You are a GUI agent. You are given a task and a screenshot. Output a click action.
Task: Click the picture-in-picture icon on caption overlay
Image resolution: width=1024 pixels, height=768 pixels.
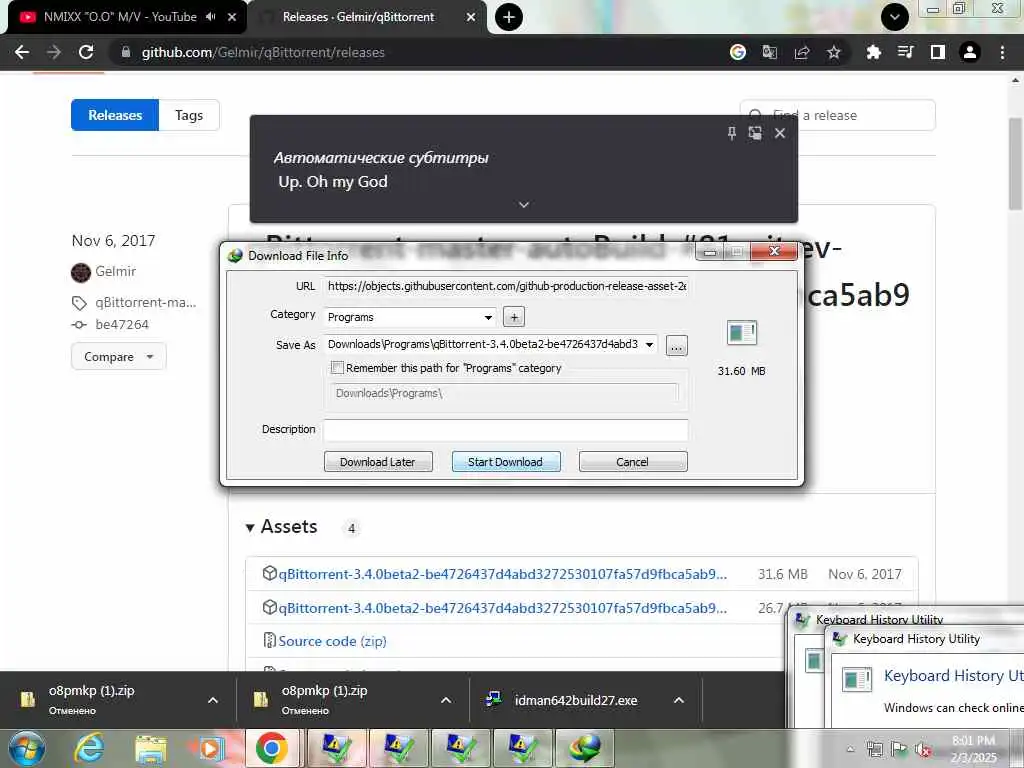click(x=755, y=133)
